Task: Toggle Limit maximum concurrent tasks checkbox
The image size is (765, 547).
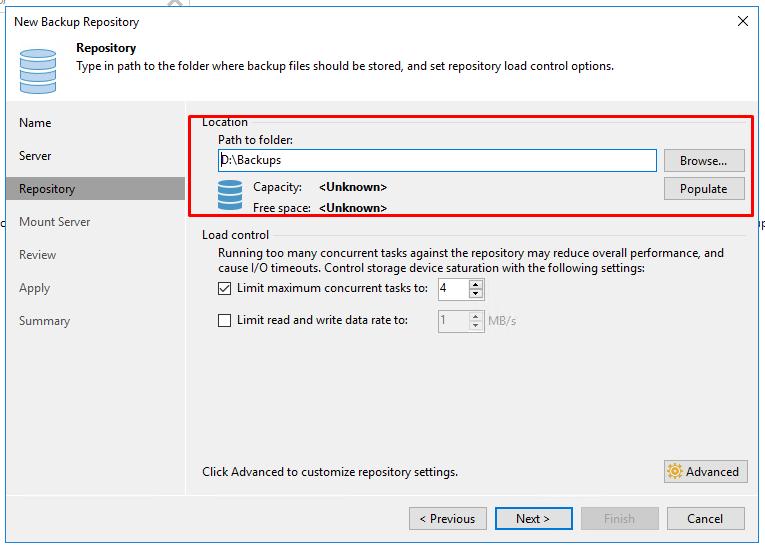Action: [224, 288]
